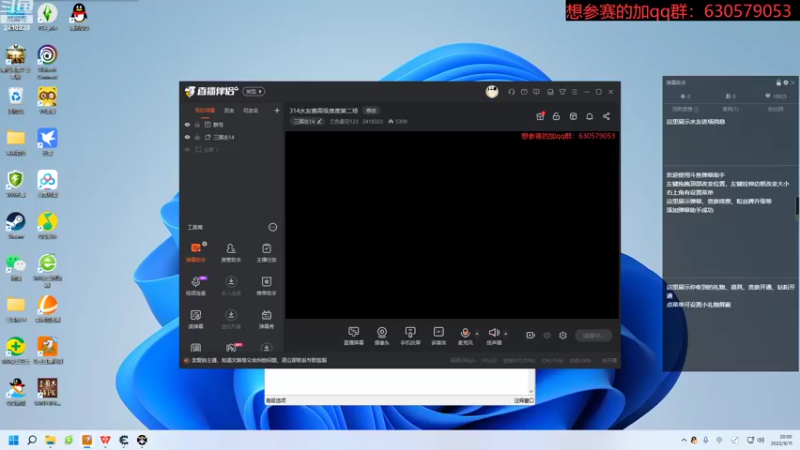Add a 摄像头 camera source
This screenshot has height=450, width=800.
[382, 336]
